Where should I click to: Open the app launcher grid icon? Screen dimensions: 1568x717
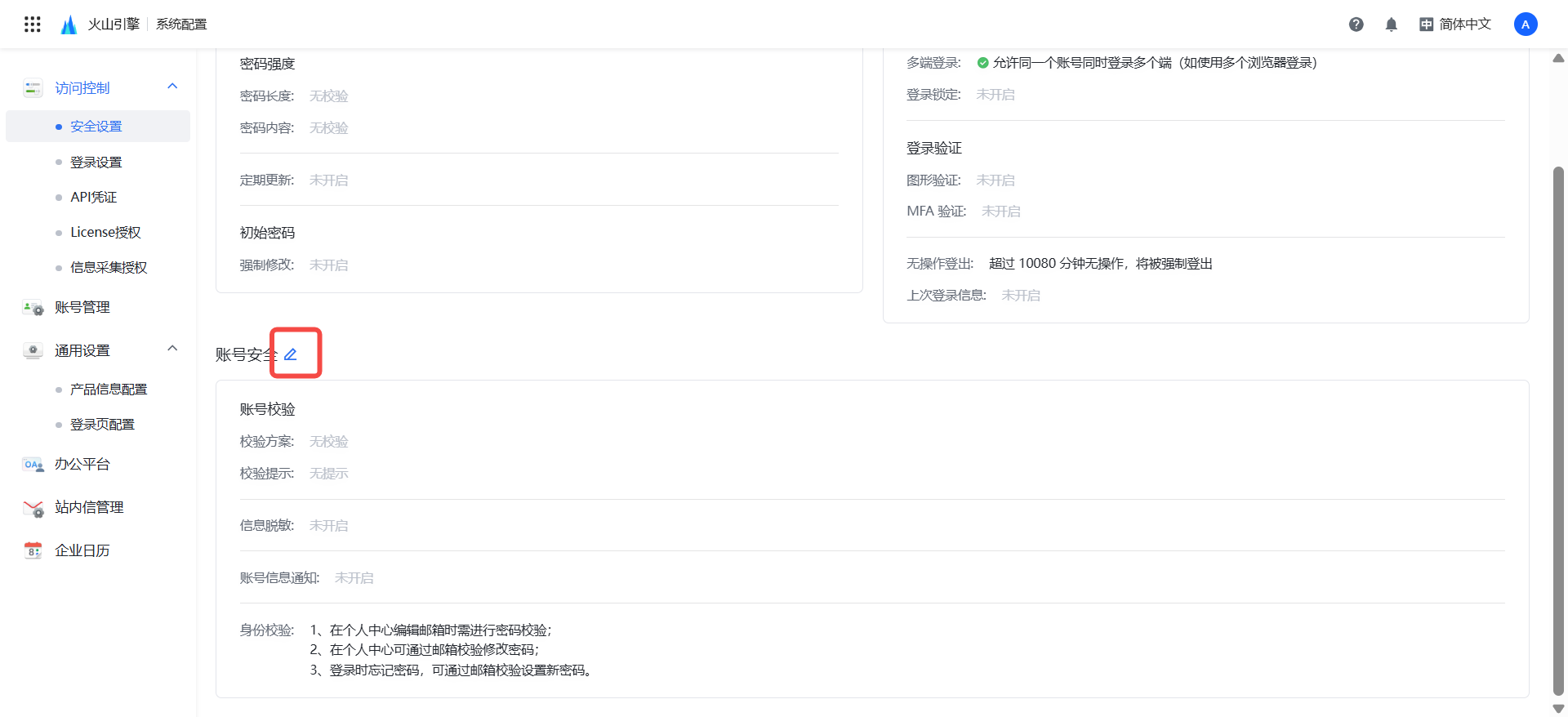click(33, 24)
